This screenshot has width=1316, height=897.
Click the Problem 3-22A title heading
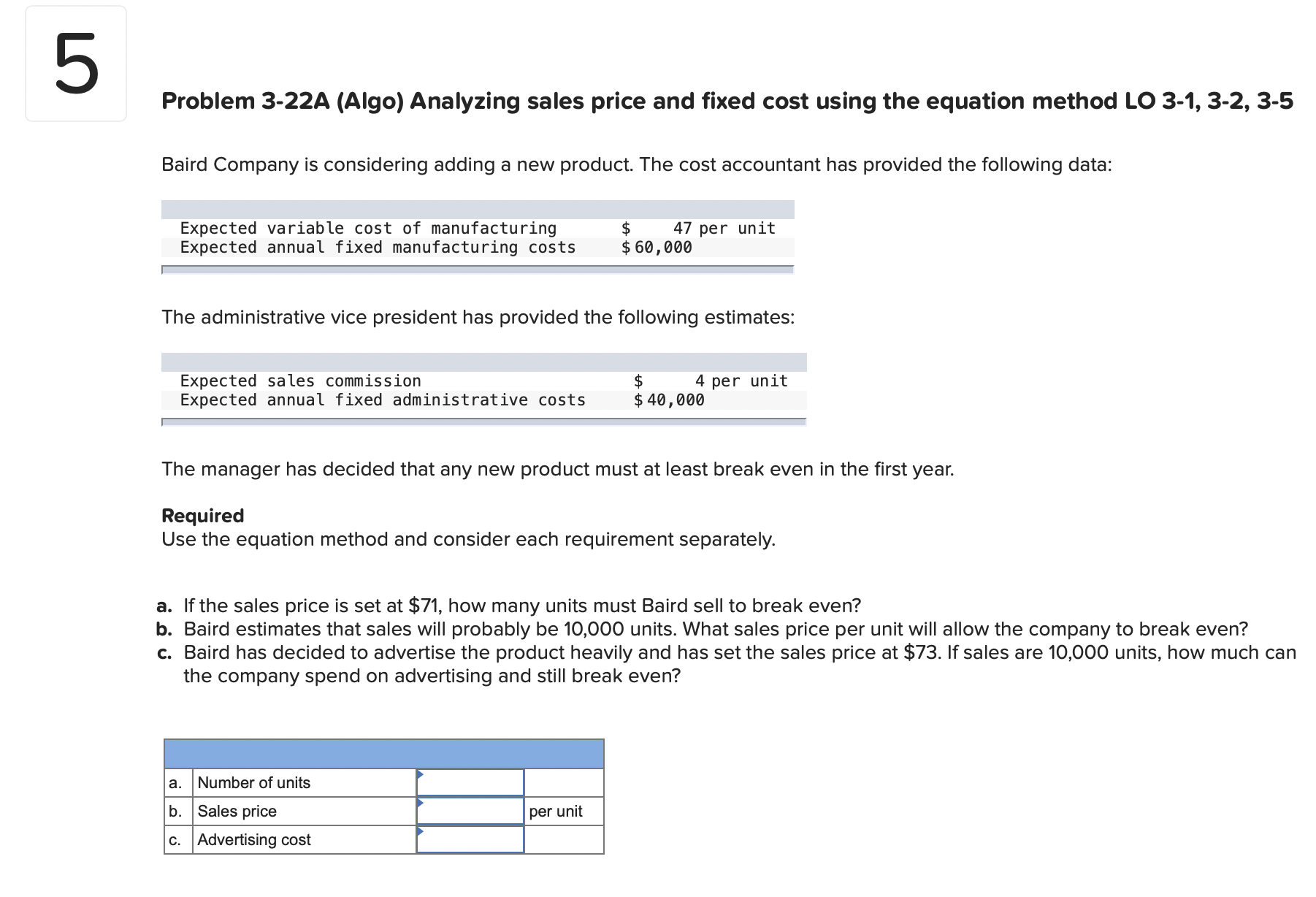click(x=726, y=101)
